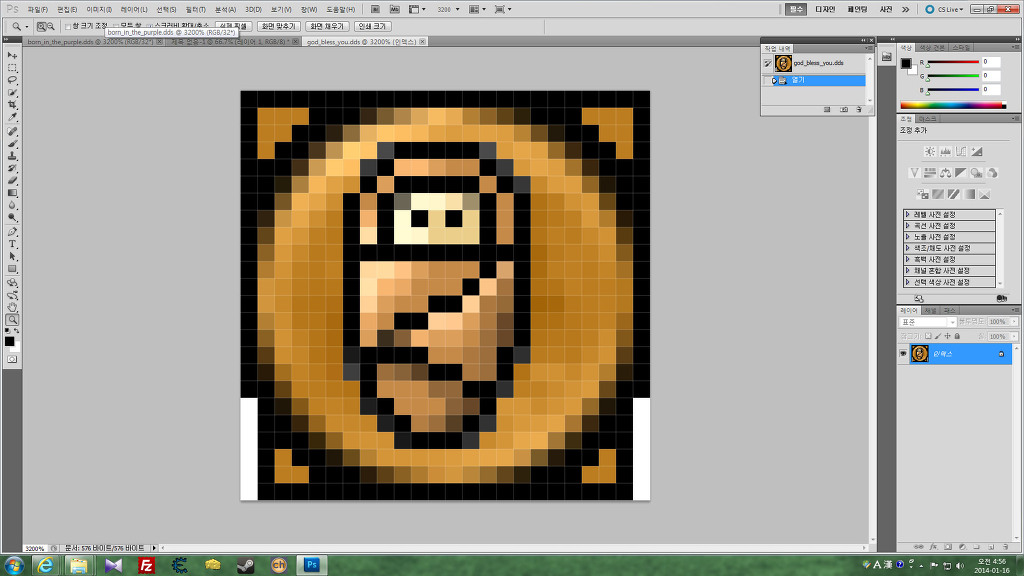
Task: Hide the layer using its eye icon
Action: pos(903,354)
